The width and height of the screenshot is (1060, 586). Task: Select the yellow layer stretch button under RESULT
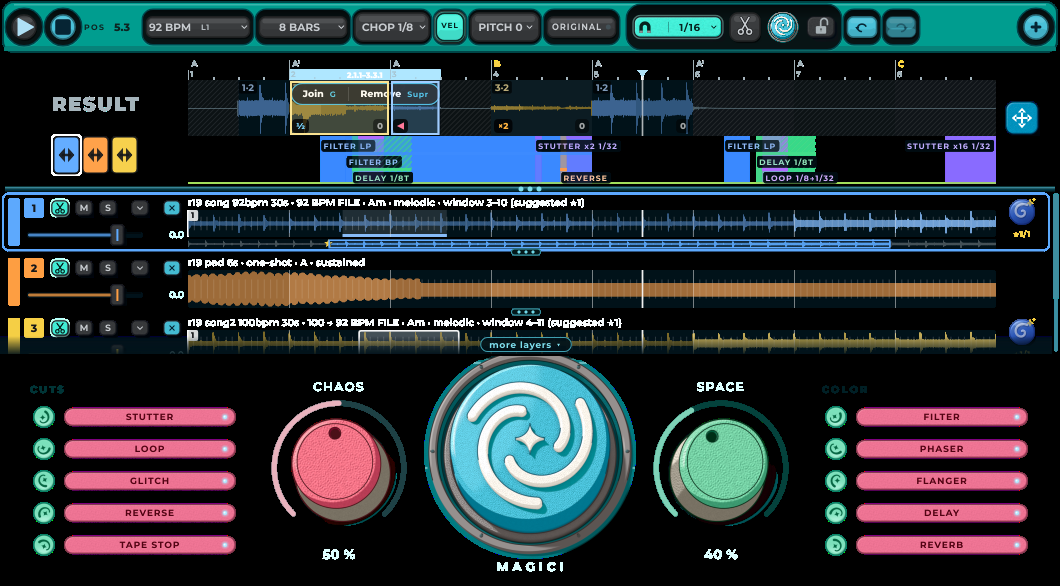pos(124,155)
